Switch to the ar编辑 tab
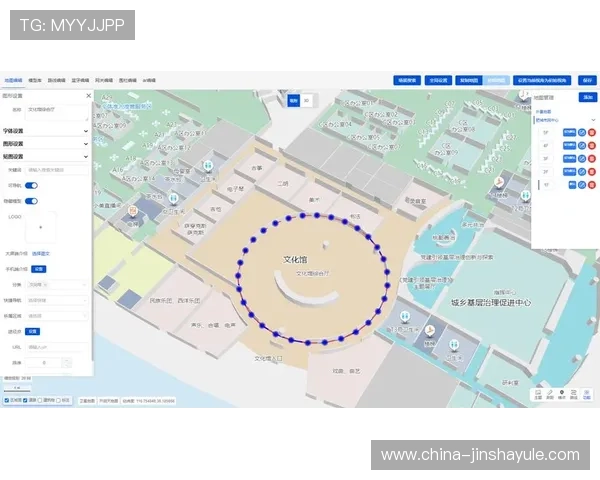 click(x=149, y=80)
